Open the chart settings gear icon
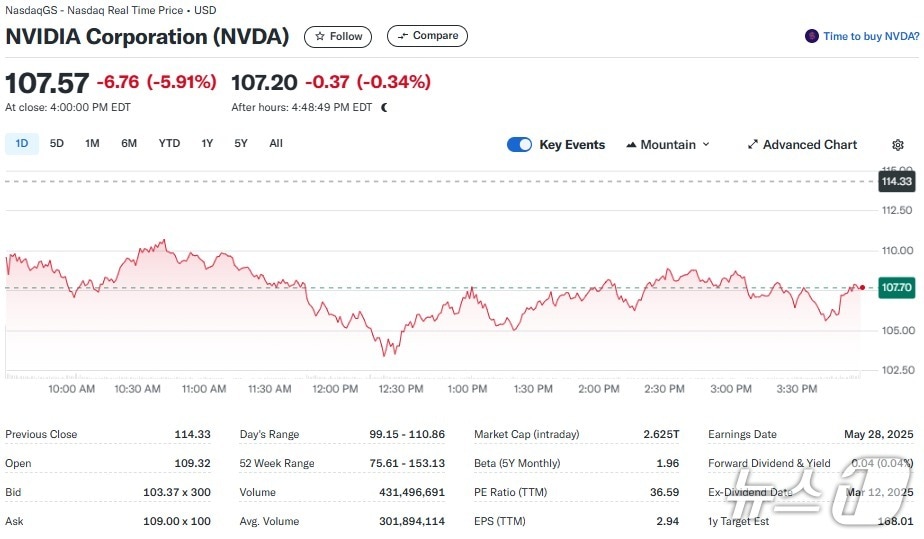This screenshot has width=924, height=539. coord(896,145)
